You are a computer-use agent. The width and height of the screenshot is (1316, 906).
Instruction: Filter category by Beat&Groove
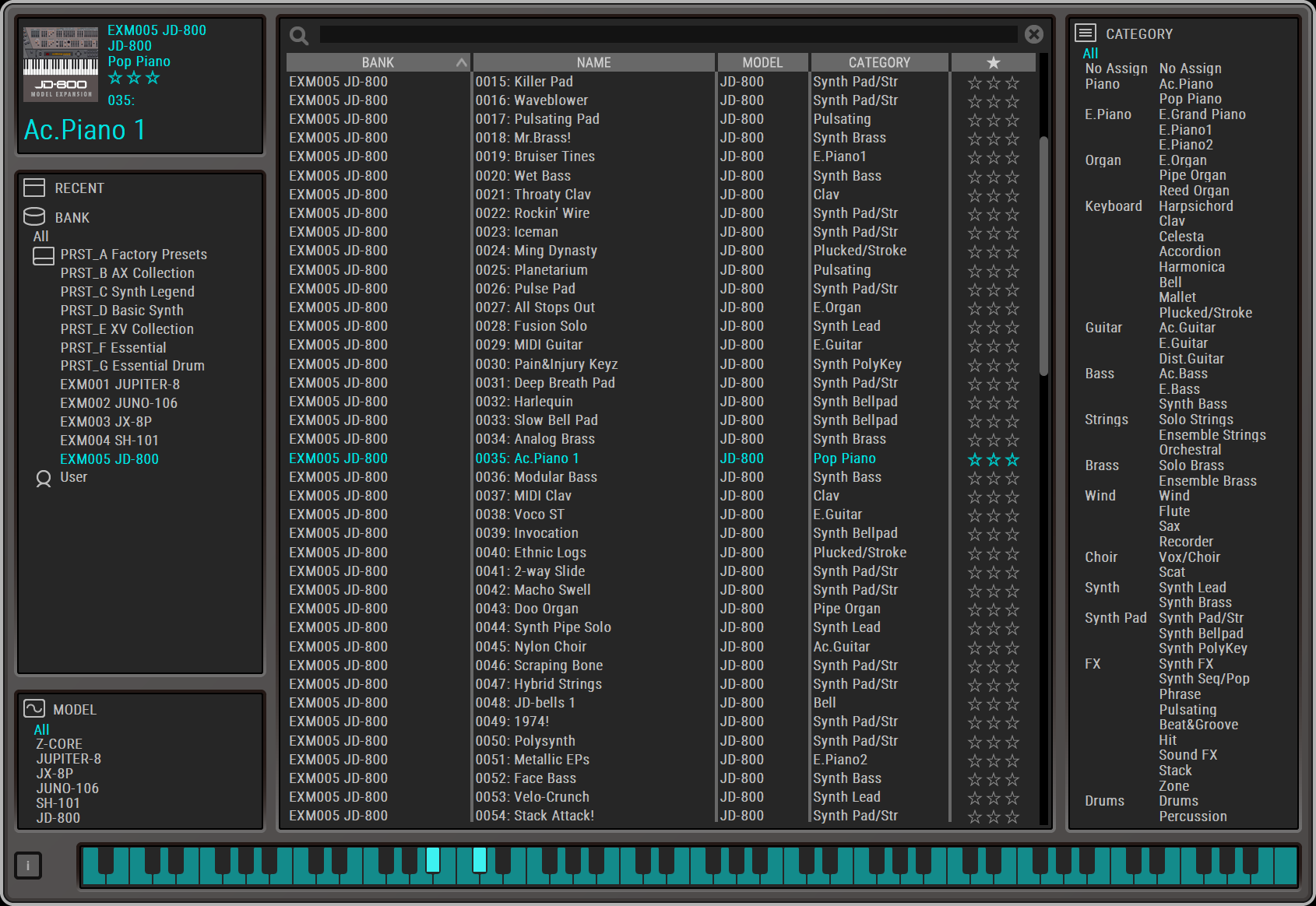click(x=1198, y=725)
